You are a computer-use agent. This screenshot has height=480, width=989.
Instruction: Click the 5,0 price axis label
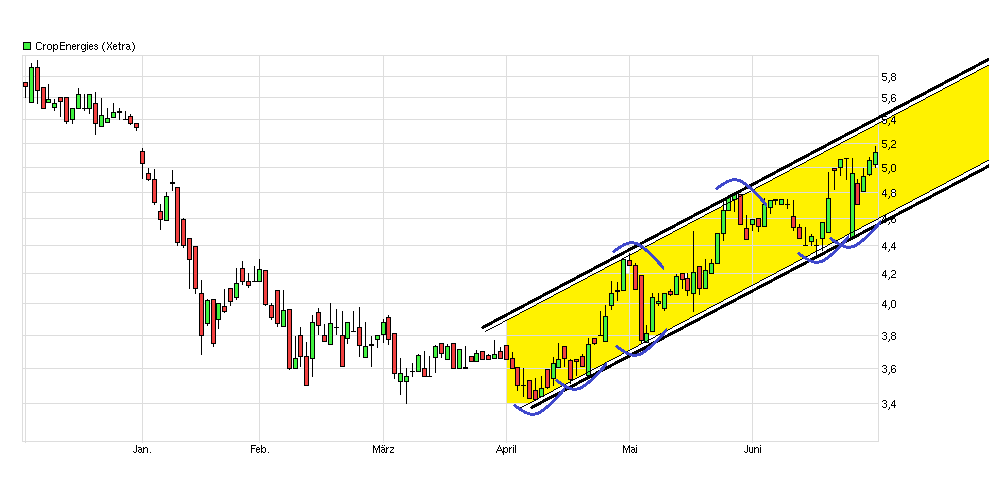click(x=888, y=168)
